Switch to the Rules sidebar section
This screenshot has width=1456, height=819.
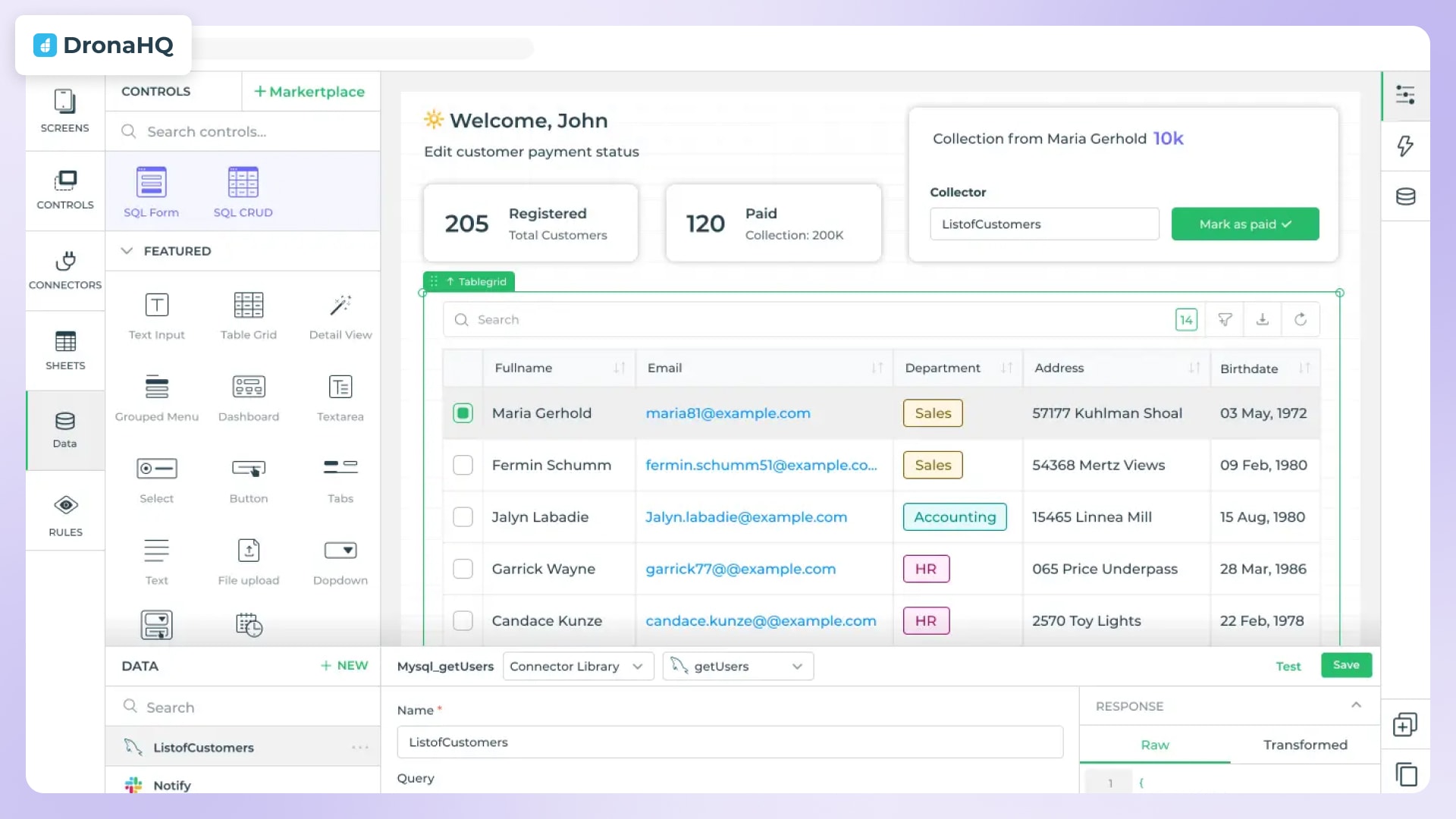coord(65,513)
